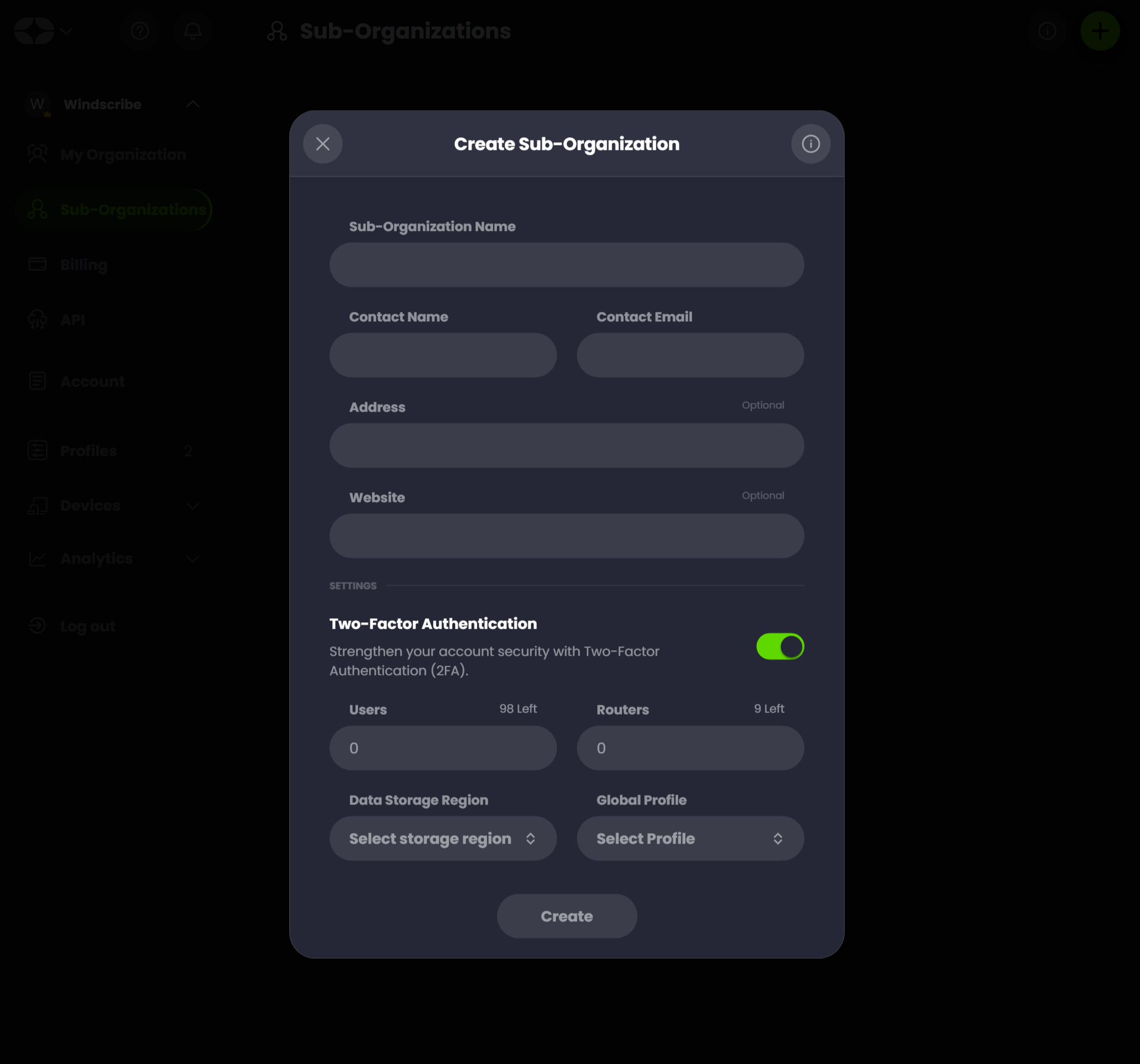The width and height of the screenshot is (1140, 1064).
Task: Close the Create Sub-Organization dialog
Action: point(322,144)
